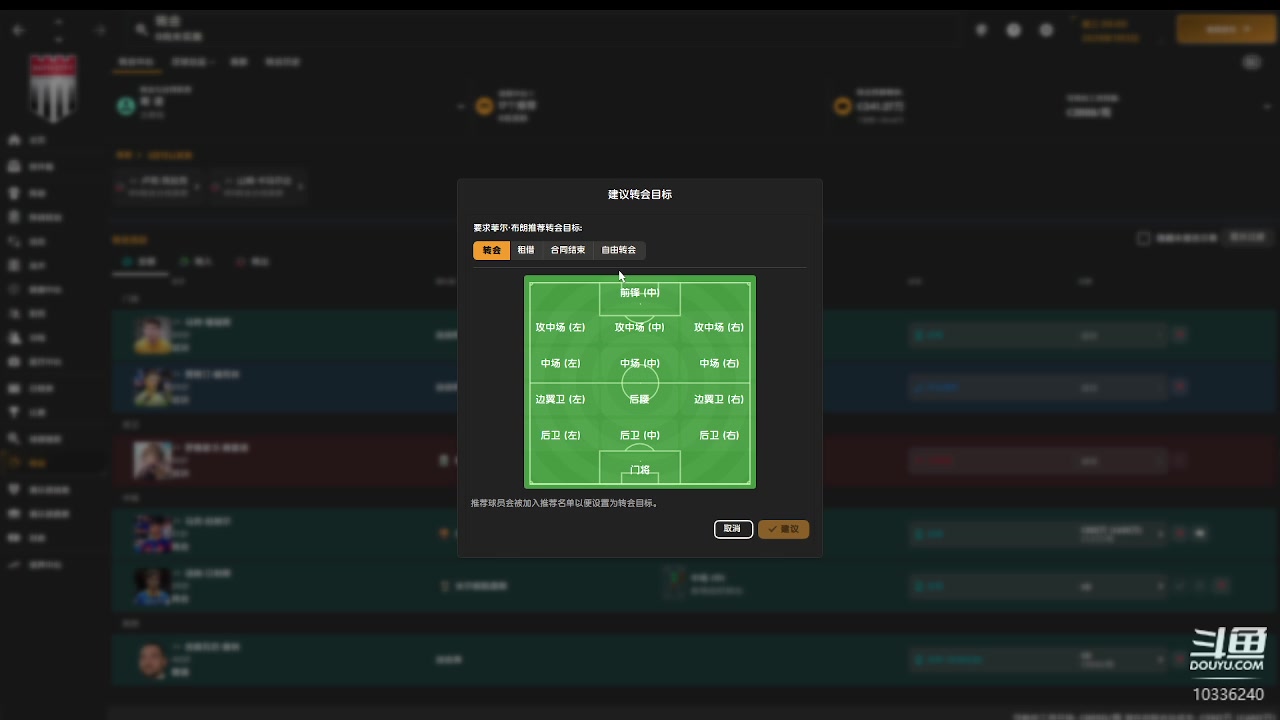The height and width of the screenshot is (720, 1280).
Task: Click the club crest in the sidebar
Action: coord(52,87)
